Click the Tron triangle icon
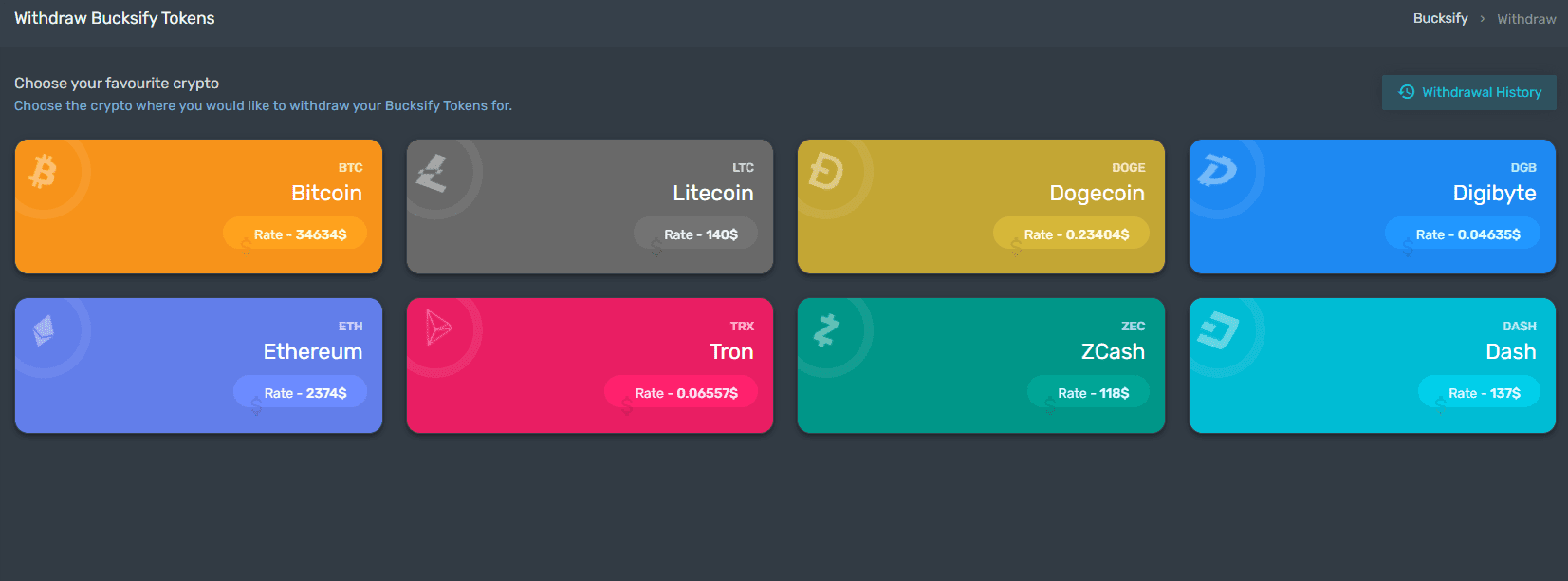1568x581 pixels. coord(438,328)
